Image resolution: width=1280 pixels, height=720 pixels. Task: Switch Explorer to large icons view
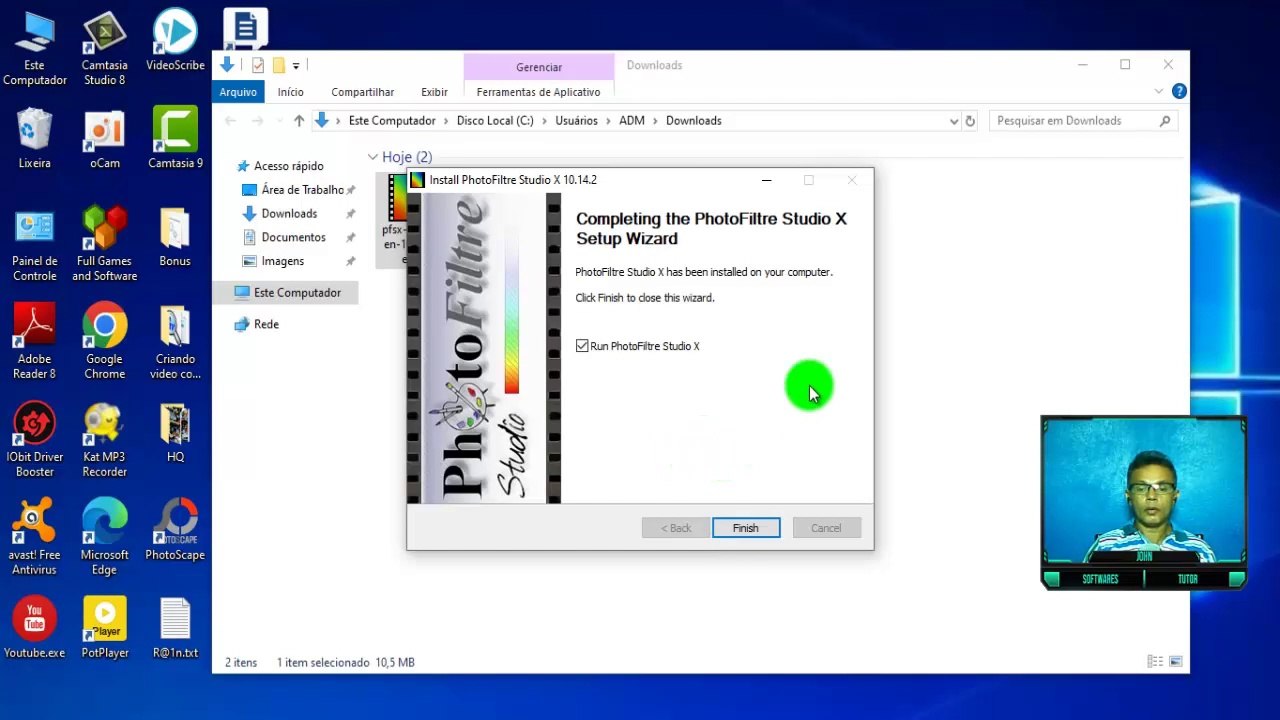[x=1176, y=662]
